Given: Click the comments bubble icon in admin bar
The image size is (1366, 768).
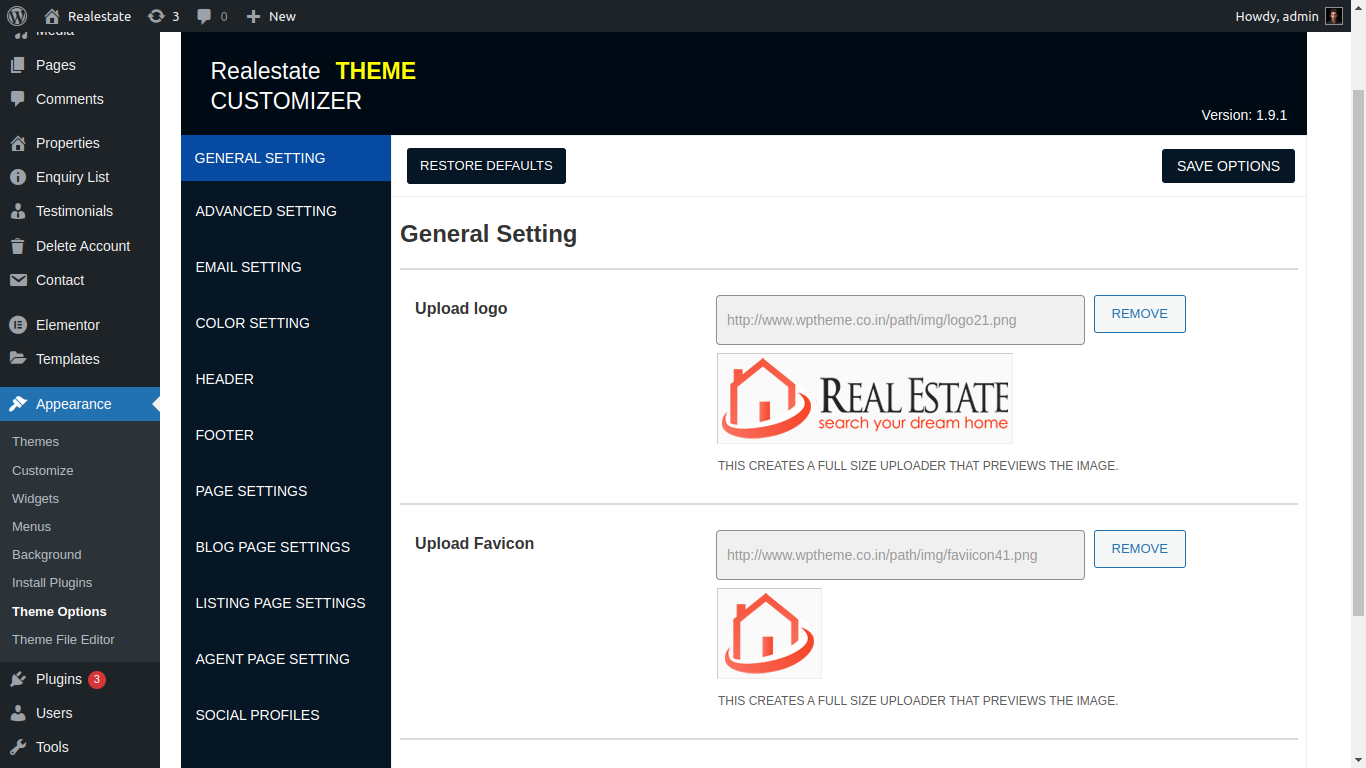Looking at the screenshot, I should (204, 16).
